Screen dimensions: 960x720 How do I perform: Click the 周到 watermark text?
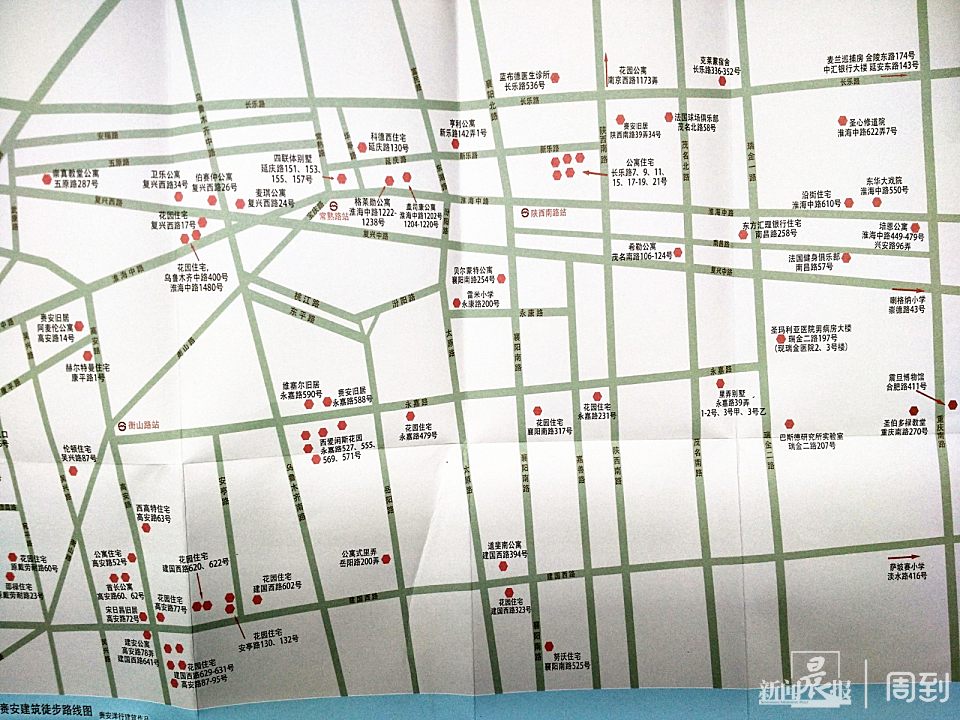coord(914,689)
